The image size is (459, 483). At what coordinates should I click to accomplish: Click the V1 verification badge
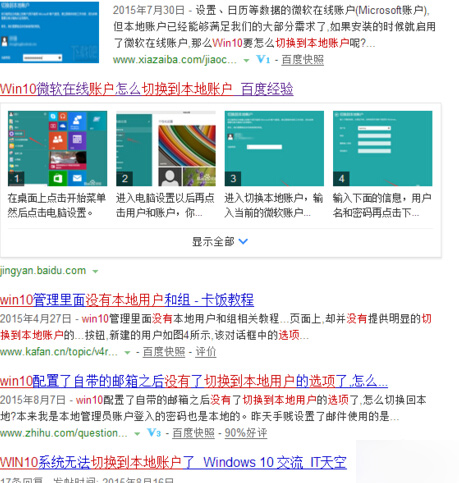point(263,59)
